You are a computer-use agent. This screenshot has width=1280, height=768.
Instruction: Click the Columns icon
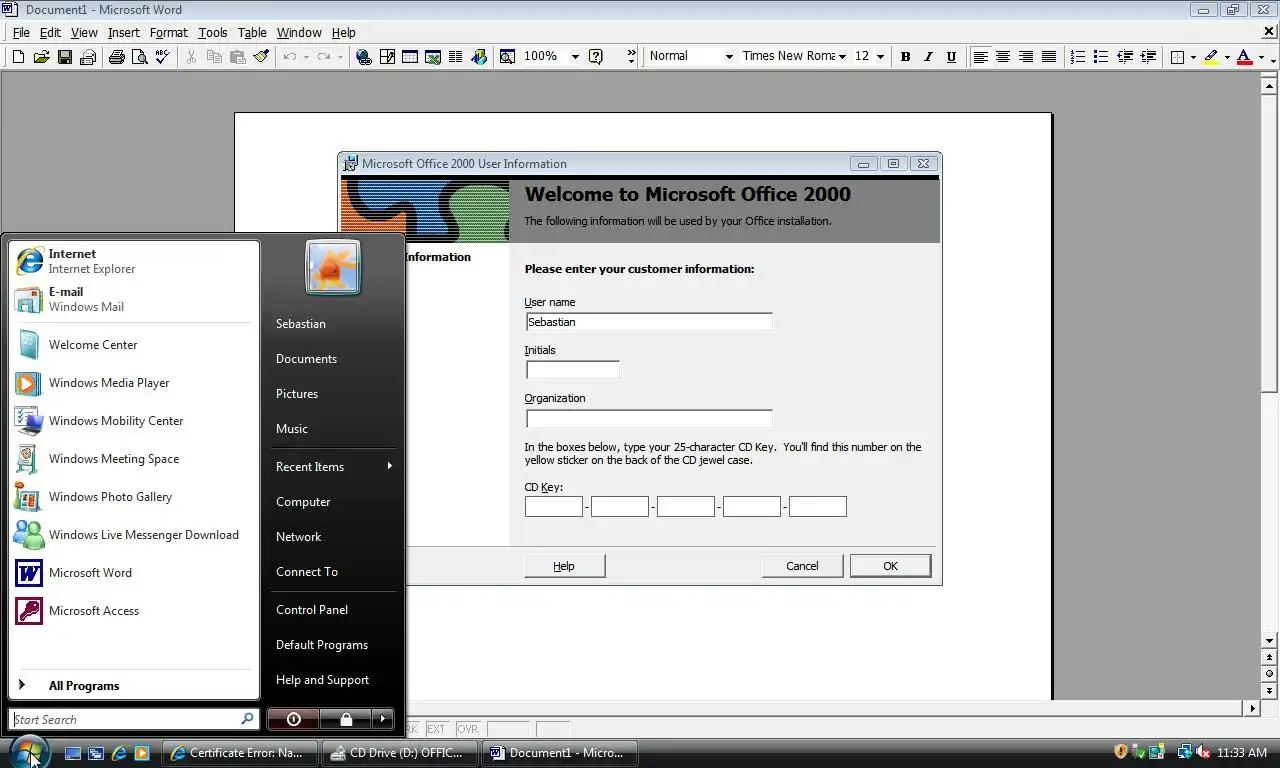[x=456, y=57]
